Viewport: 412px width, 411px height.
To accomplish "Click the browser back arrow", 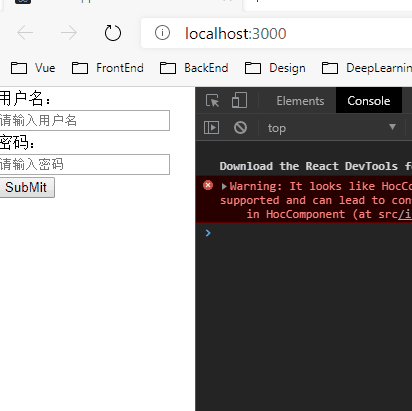I will tap(25, 33).
